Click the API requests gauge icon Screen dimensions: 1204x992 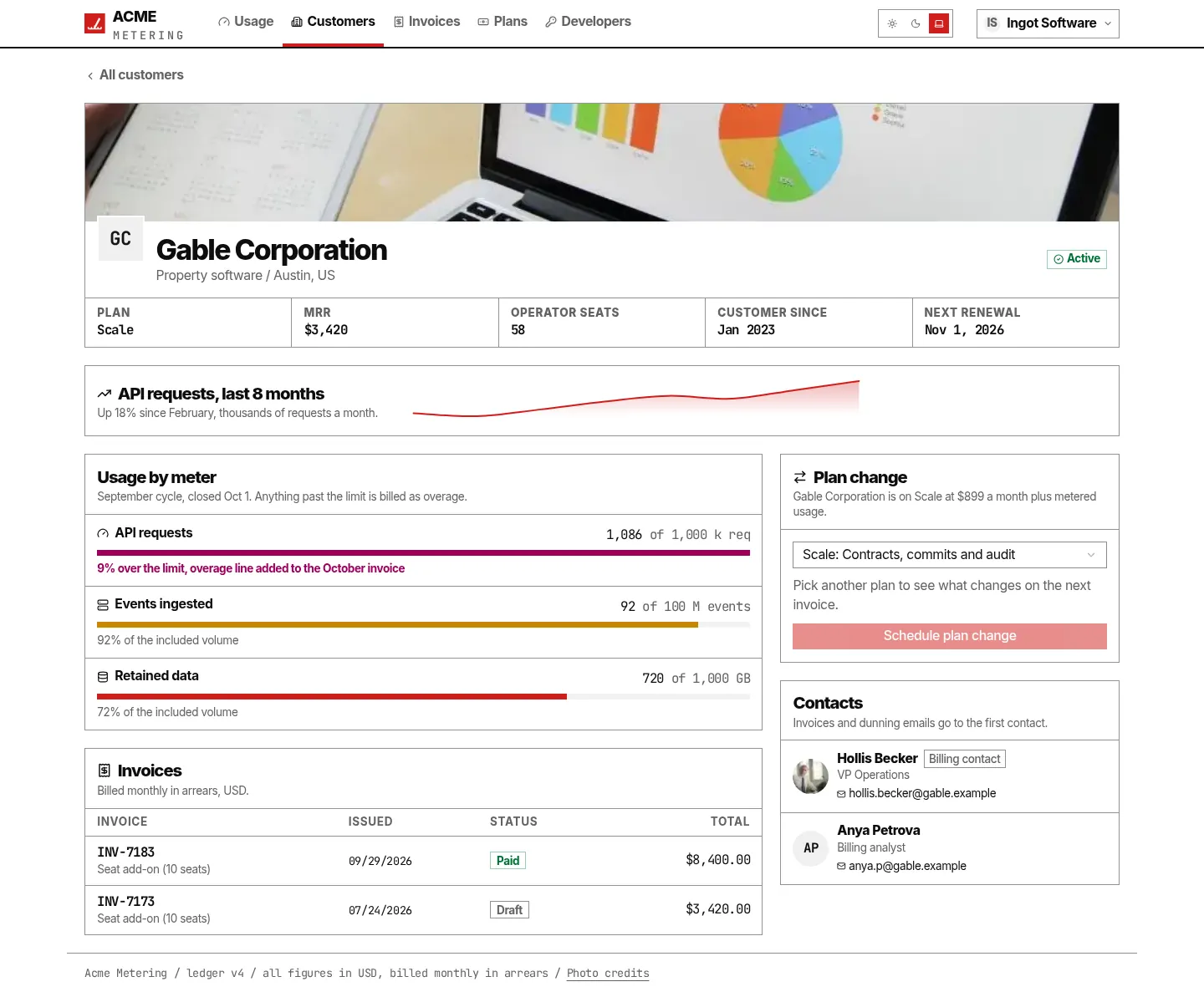pyautogui.click(x=103, y=533)
